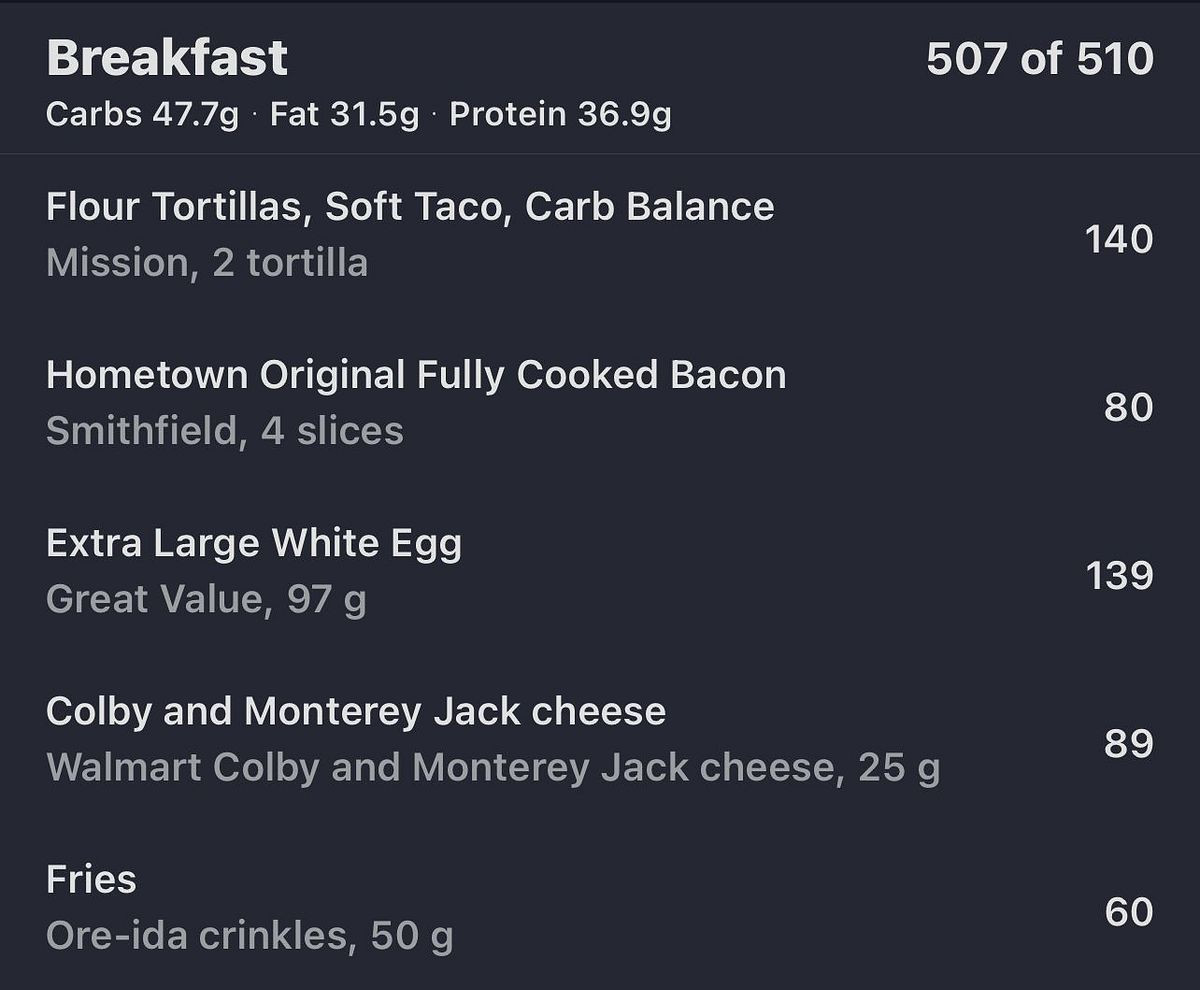Tap the Smithfield, 4 slices serving text
This screenshot has width=1200, height=990.
pyautogui.click(x=225, y=431)
